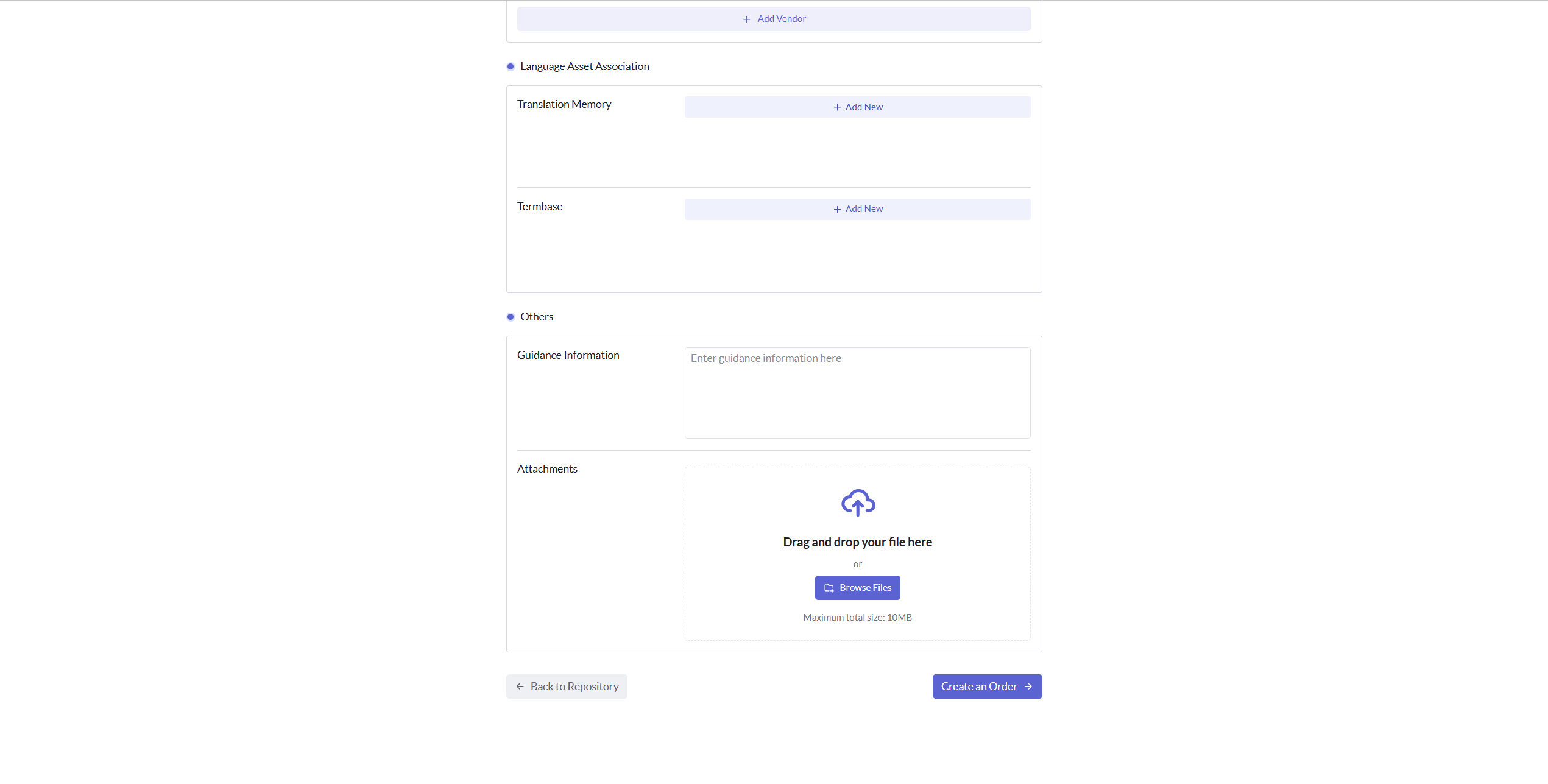1548x784 pixels.
Task: Expand Termbase with Add New
Action: tap(857, 209)
